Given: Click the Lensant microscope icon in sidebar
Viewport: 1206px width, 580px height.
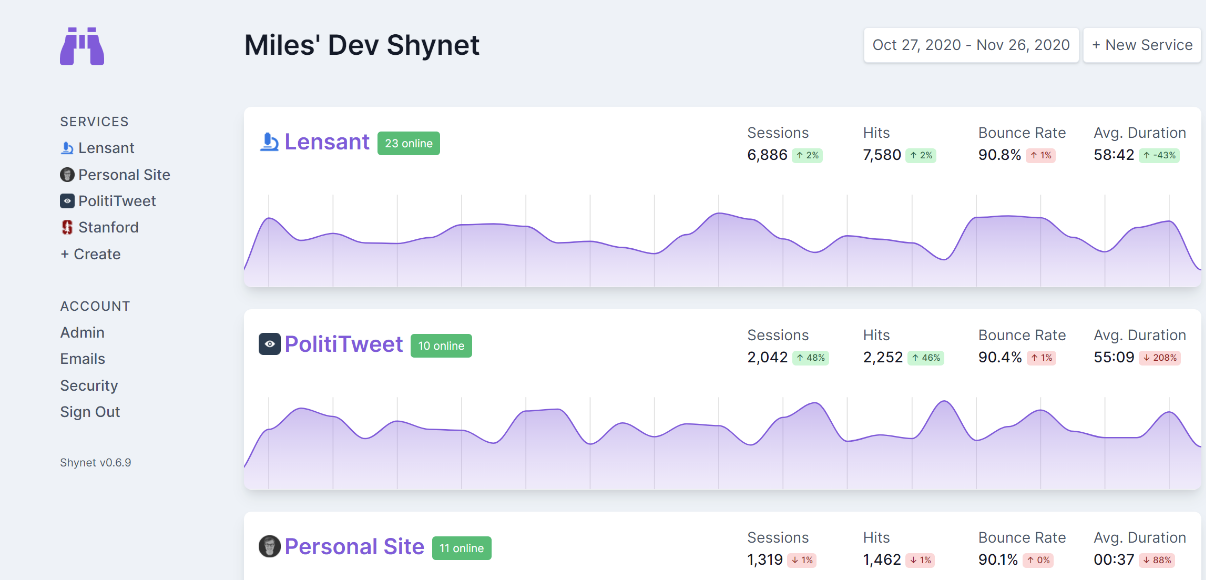Looking at the screenshot, I should point(67,148).
